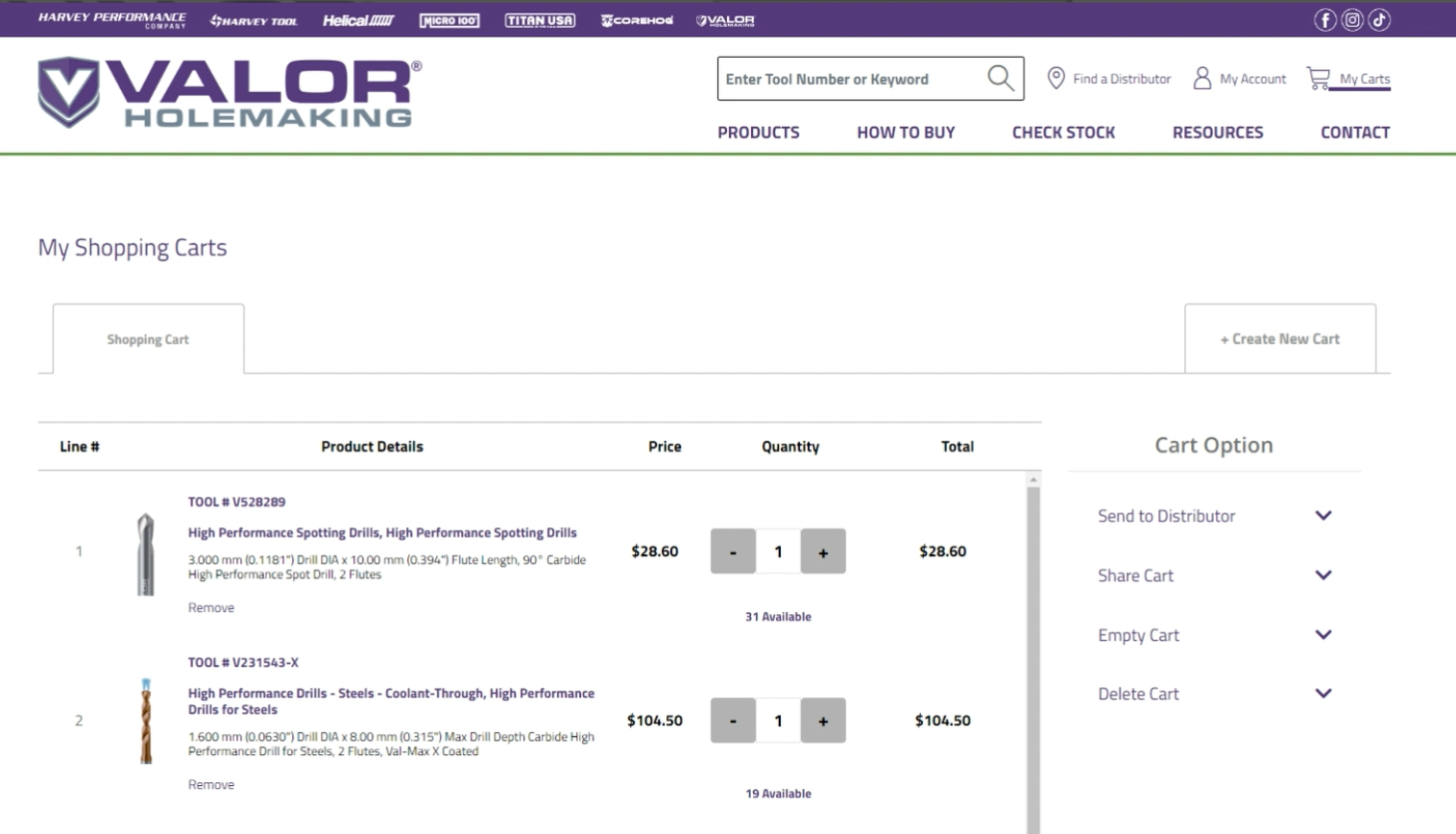
Task: Open the Instagram social icon
Action: [1352, 20]
